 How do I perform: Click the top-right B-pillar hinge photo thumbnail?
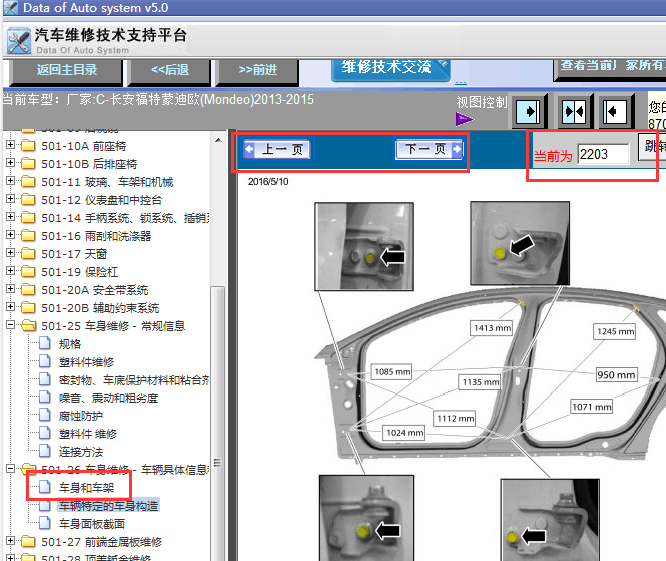point(520,243)
